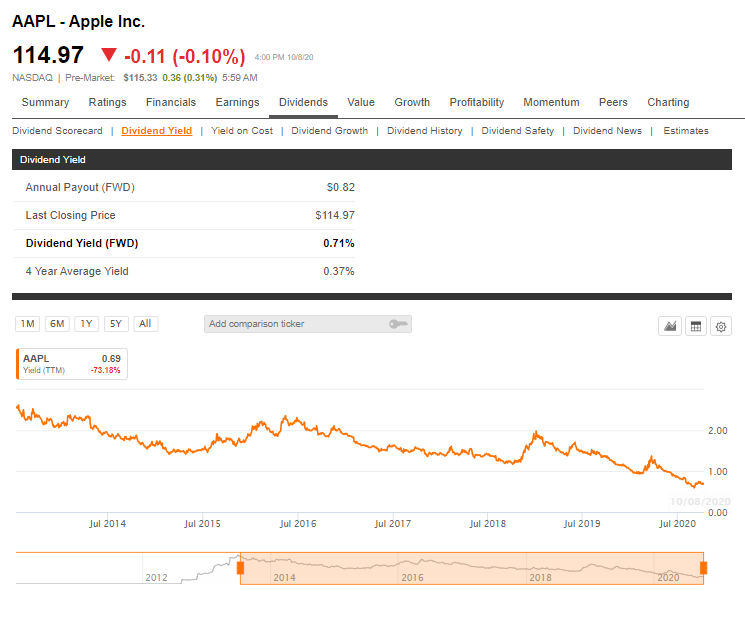745x619 pixels.
Task: Set chart range to 1M
Action: pos(28,324)
